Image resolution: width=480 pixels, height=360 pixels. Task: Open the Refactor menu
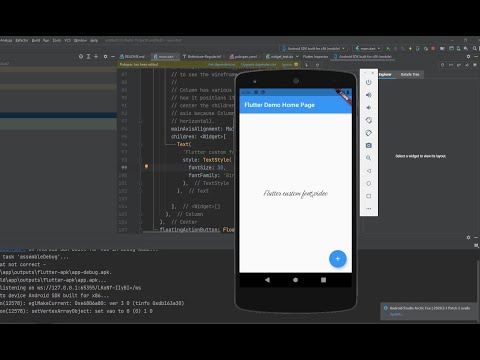(22, 40)
